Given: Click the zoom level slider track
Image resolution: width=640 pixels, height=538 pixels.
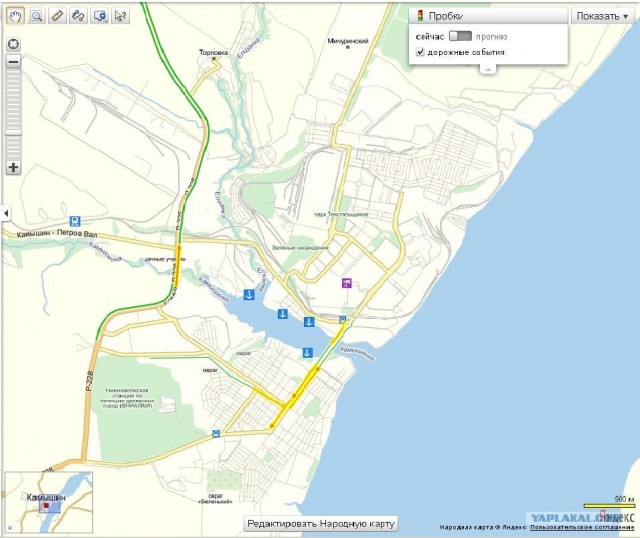Looking at the screenshot, I should click(13, 110).
